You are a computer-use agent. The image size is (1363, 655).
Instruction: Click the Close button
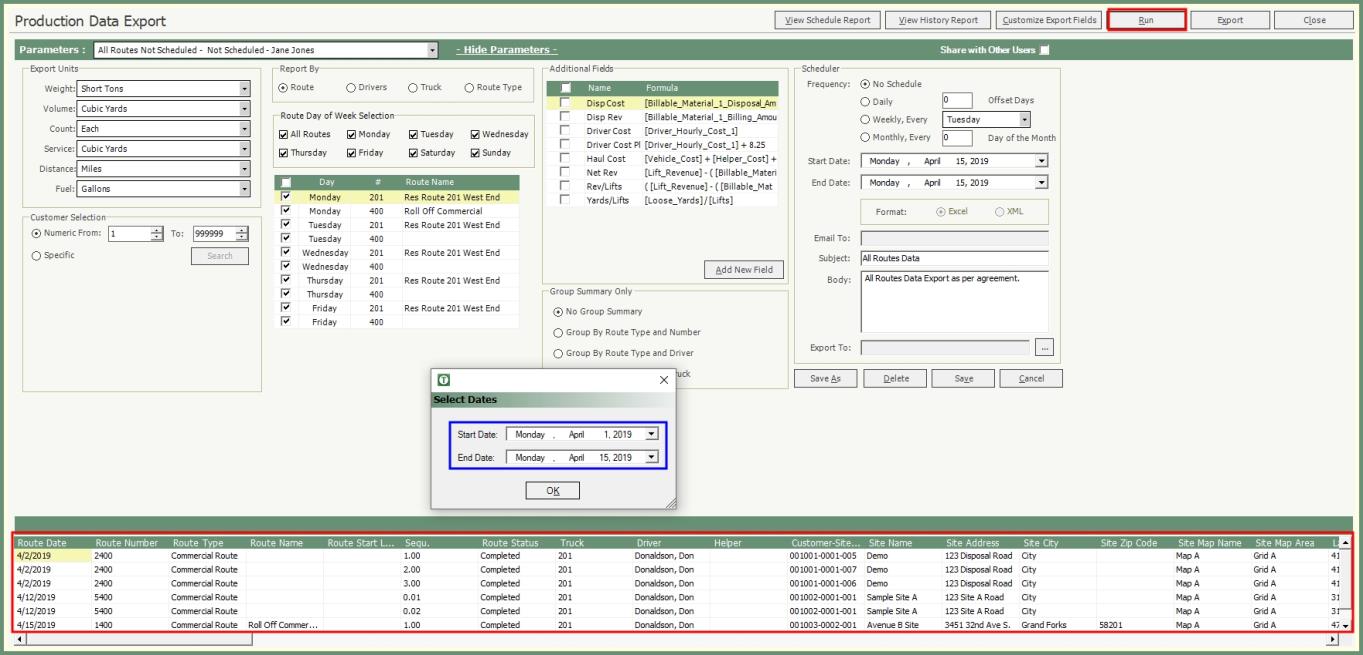pos(1314,20)
